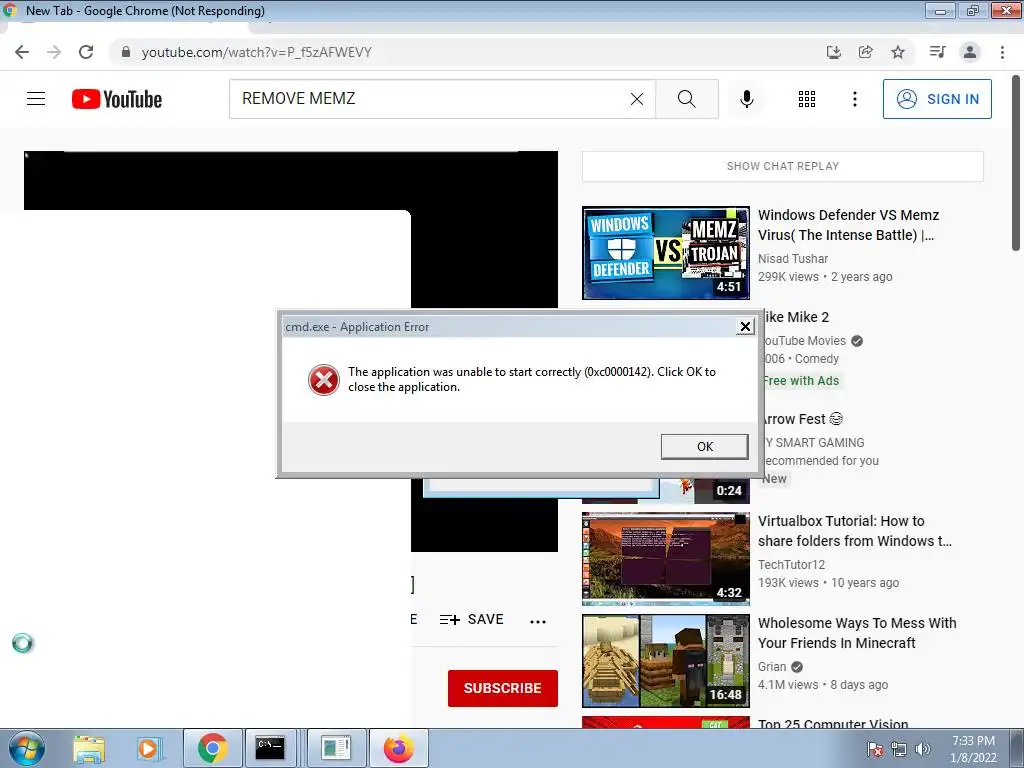
Task: Click the cmd console taskbar icon
Action: 270,748
